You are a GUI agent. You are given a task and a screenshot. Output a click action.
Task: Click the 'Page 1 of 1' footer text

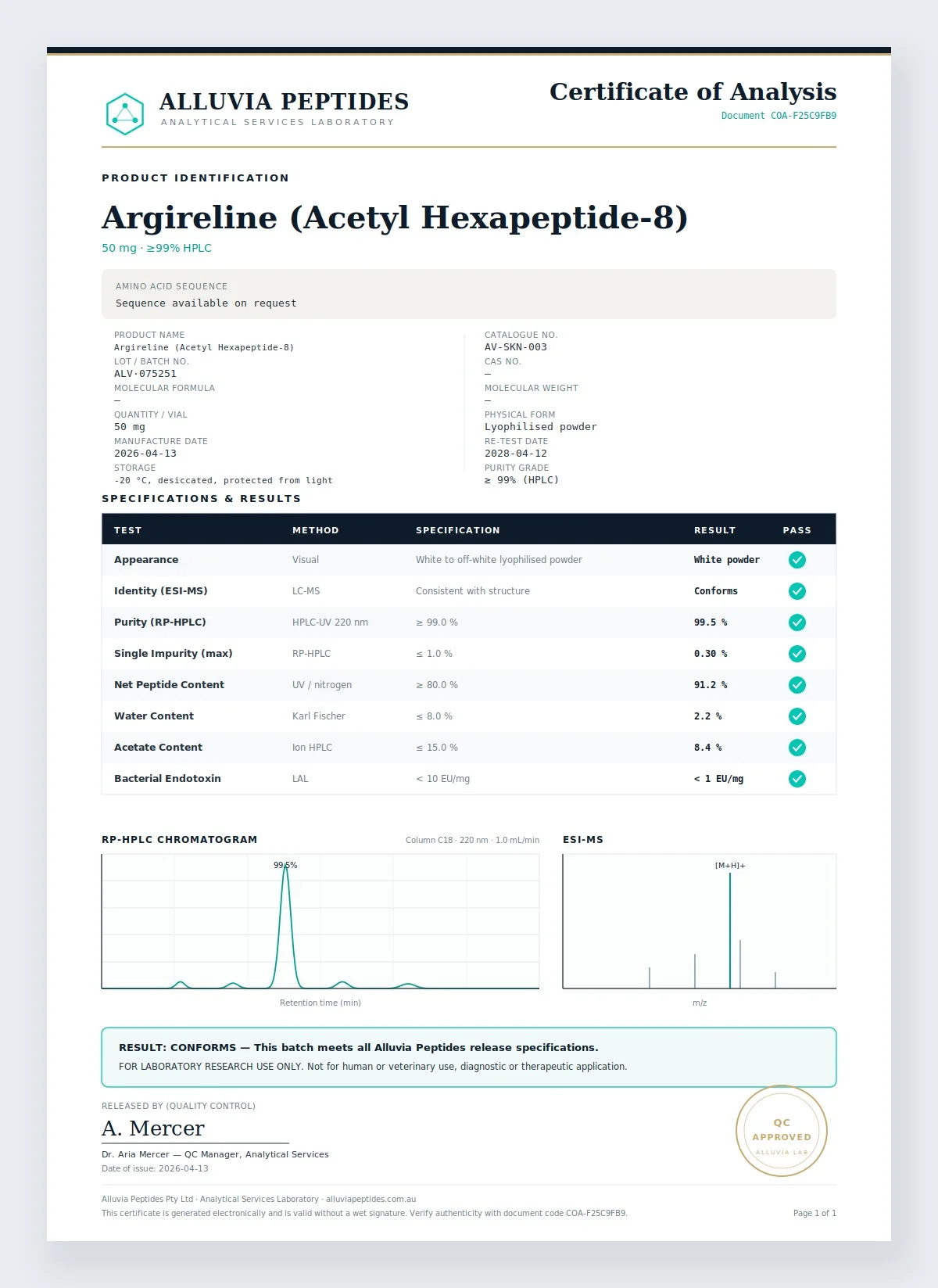(x=814, y=1213)
